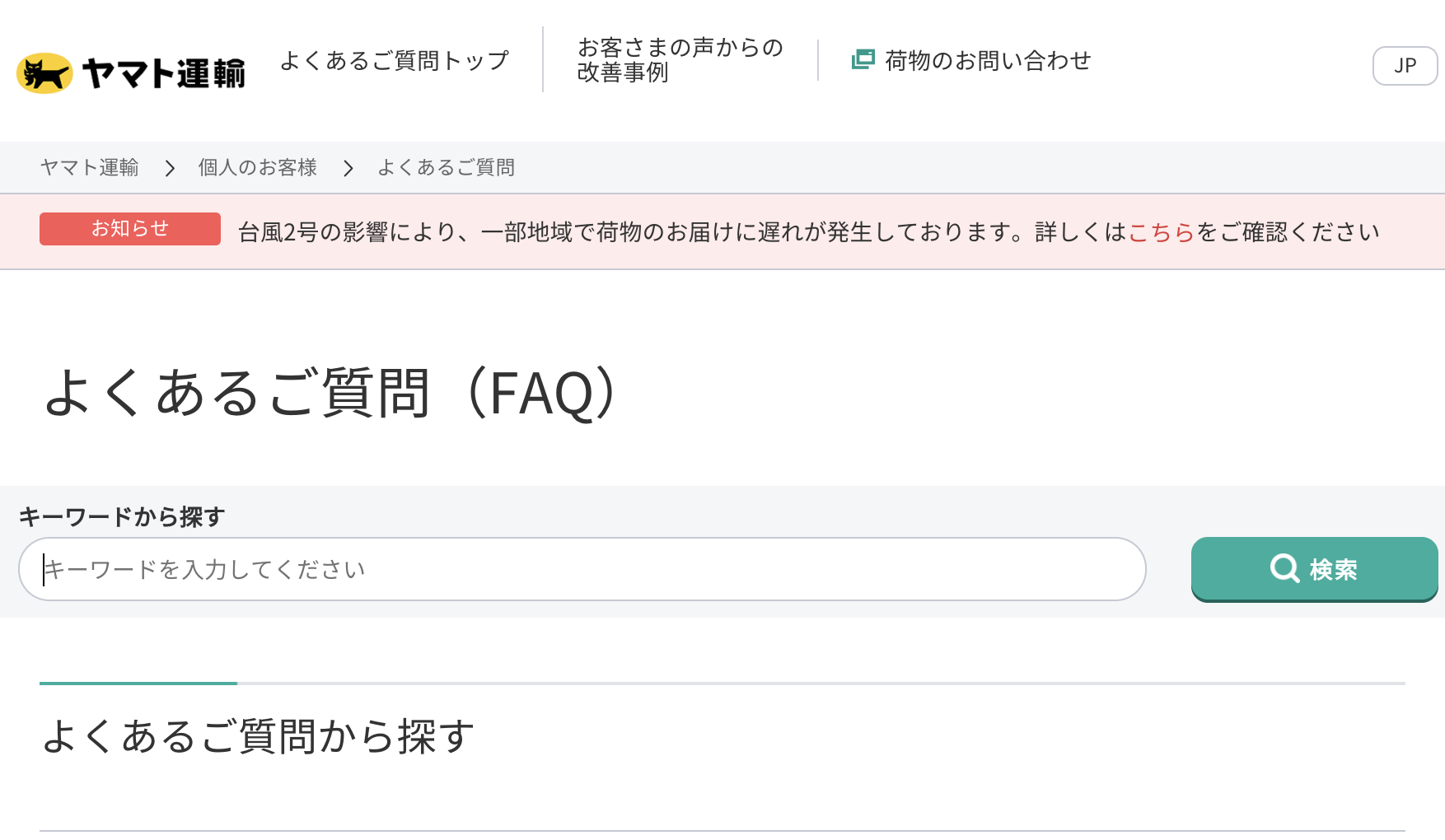
Task: Select the external link icon beside 荷物のお問い合わせ
Action: coord(863,59)
